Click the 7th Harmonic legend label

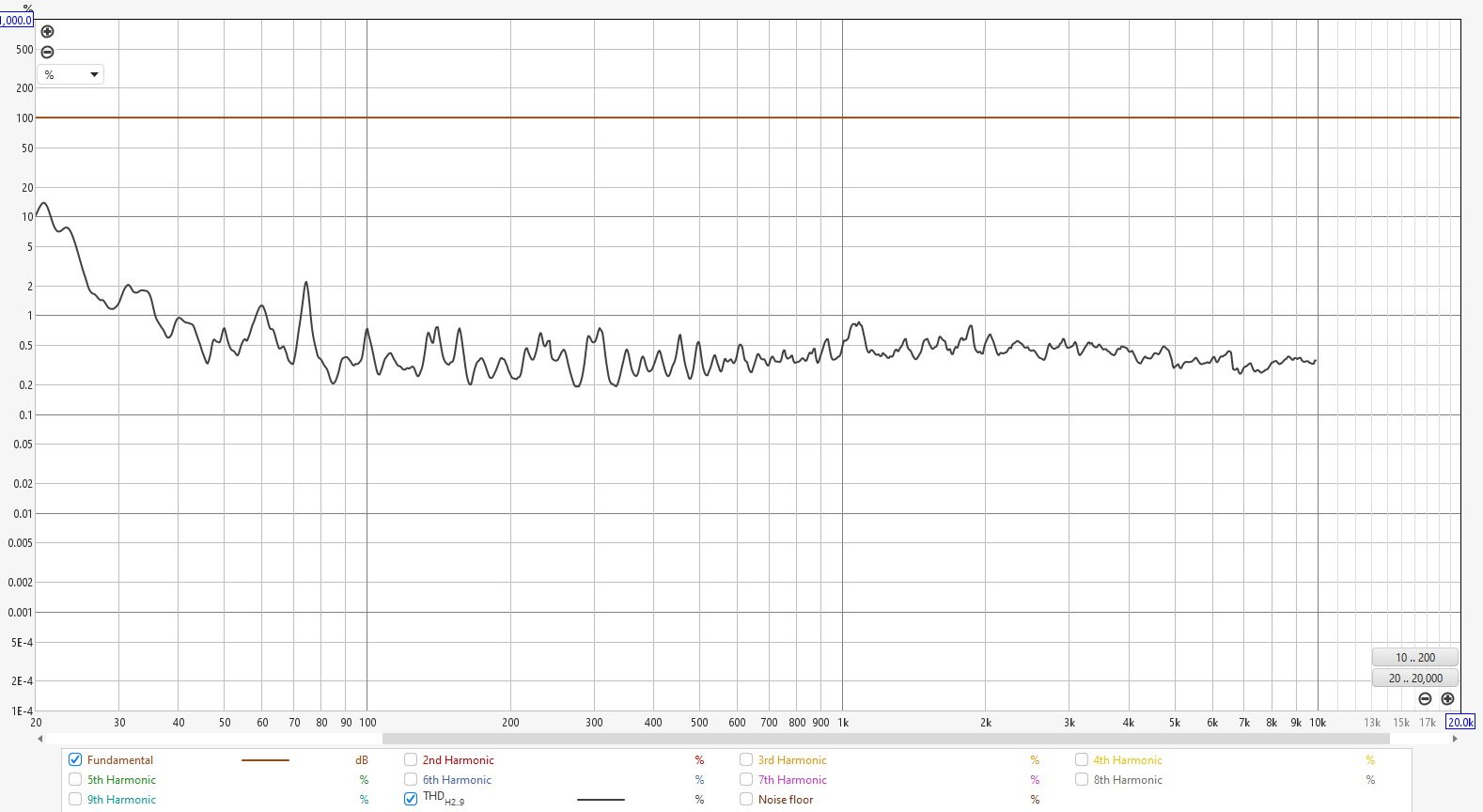pos(792,780)
